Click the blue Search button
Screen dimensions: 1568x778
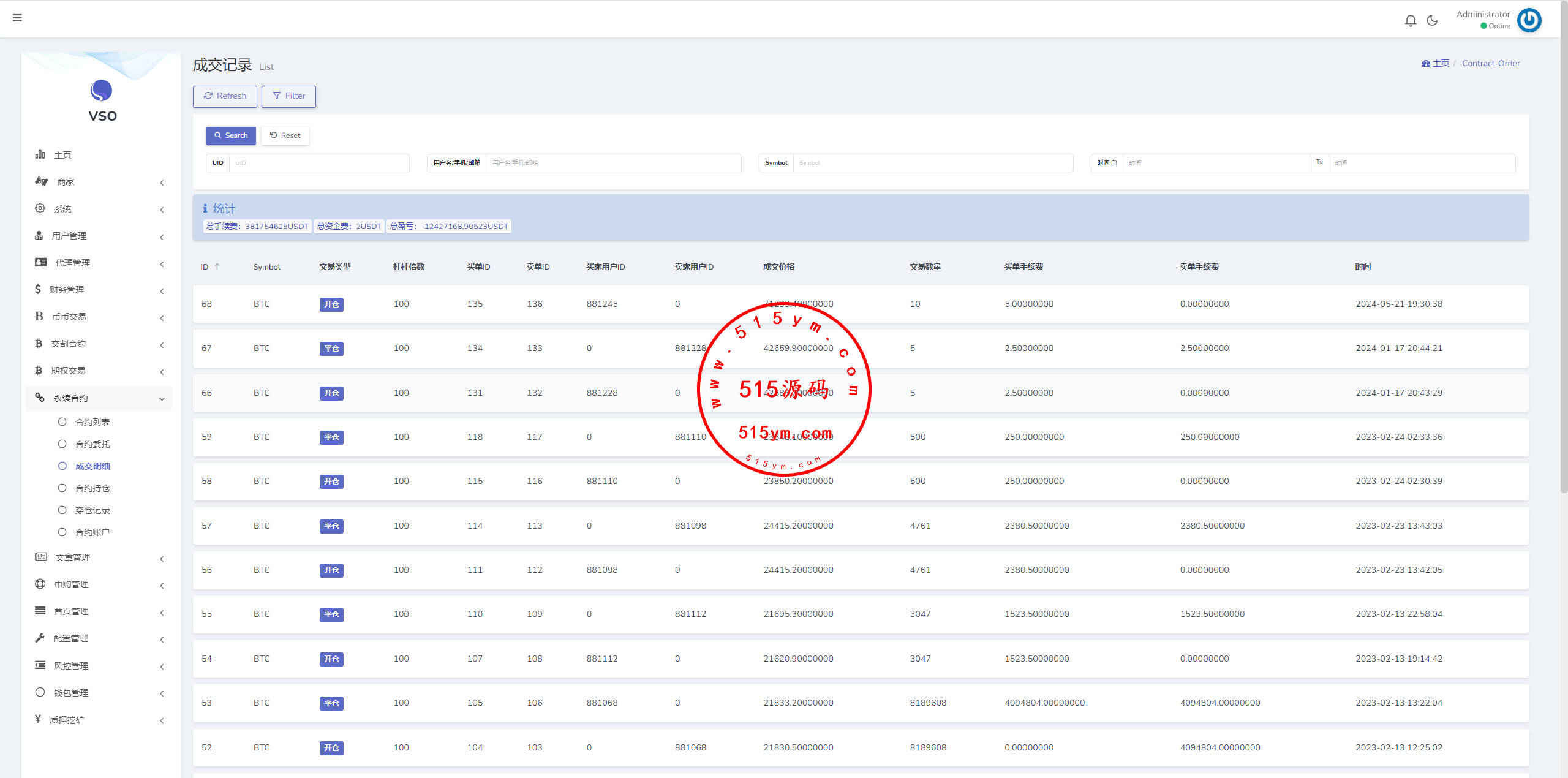click(x=230, y=135)
